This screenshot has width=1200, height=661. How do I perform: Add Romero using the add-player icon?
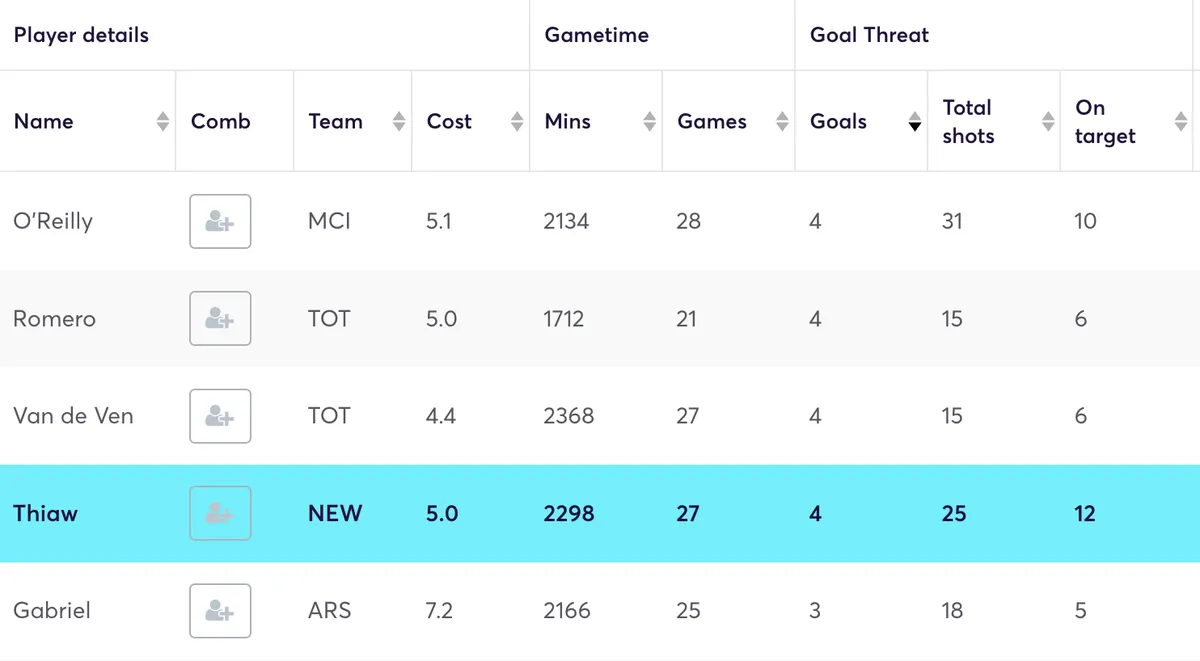pyautogui.click(x=220, y=318)
